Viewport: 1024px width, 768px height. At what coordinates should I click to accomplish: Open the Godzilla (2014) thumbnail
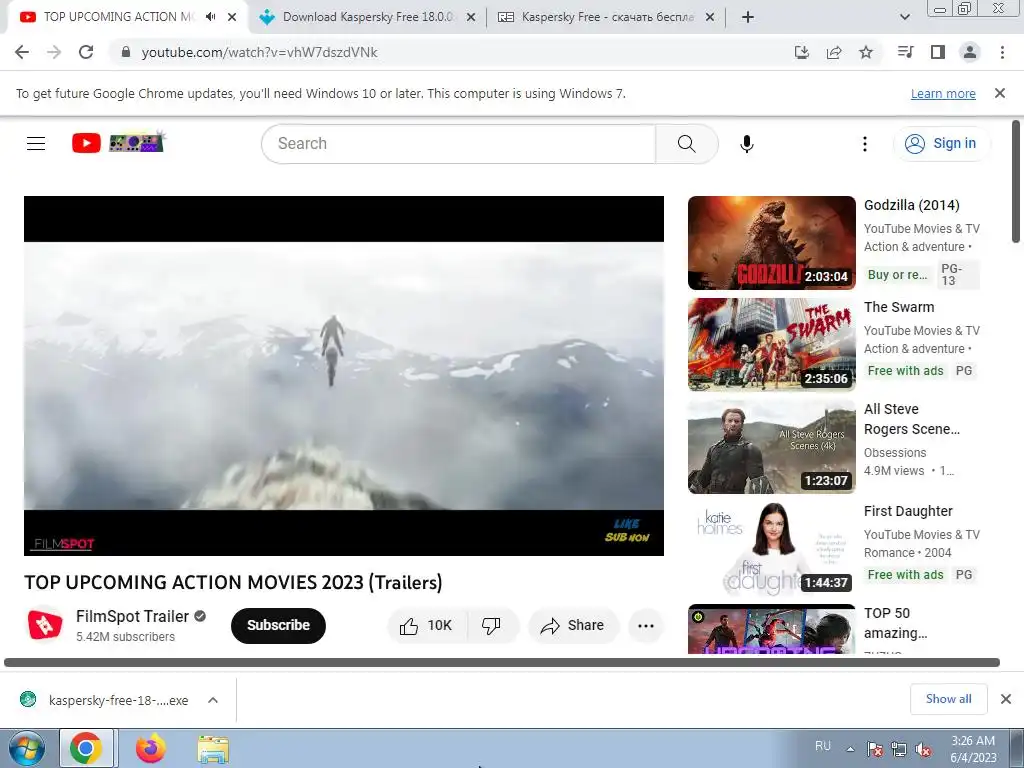(771, 243)
